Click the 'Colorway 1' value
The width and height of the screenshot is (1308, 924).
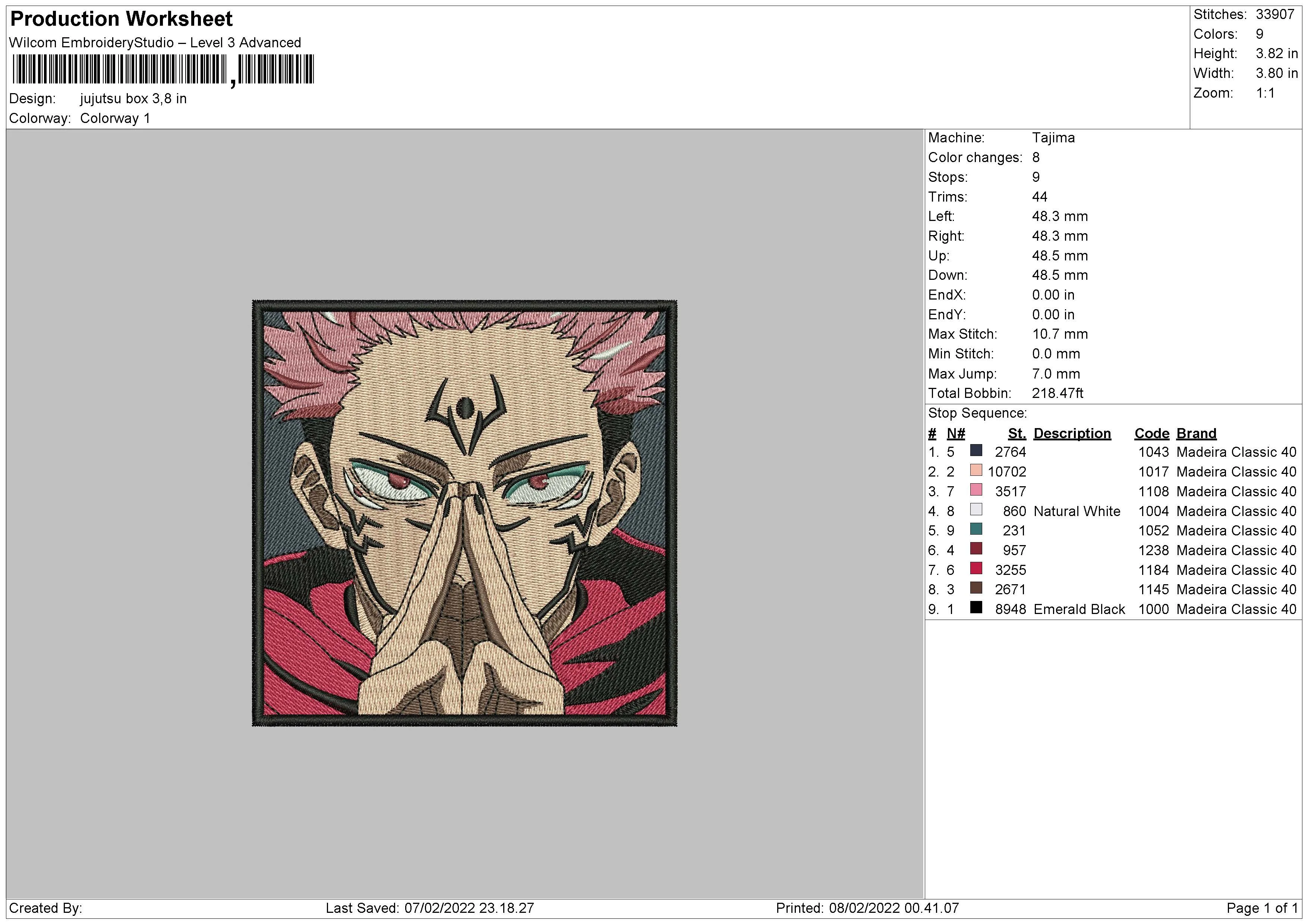pyautogui.click(x=115, y=118)
